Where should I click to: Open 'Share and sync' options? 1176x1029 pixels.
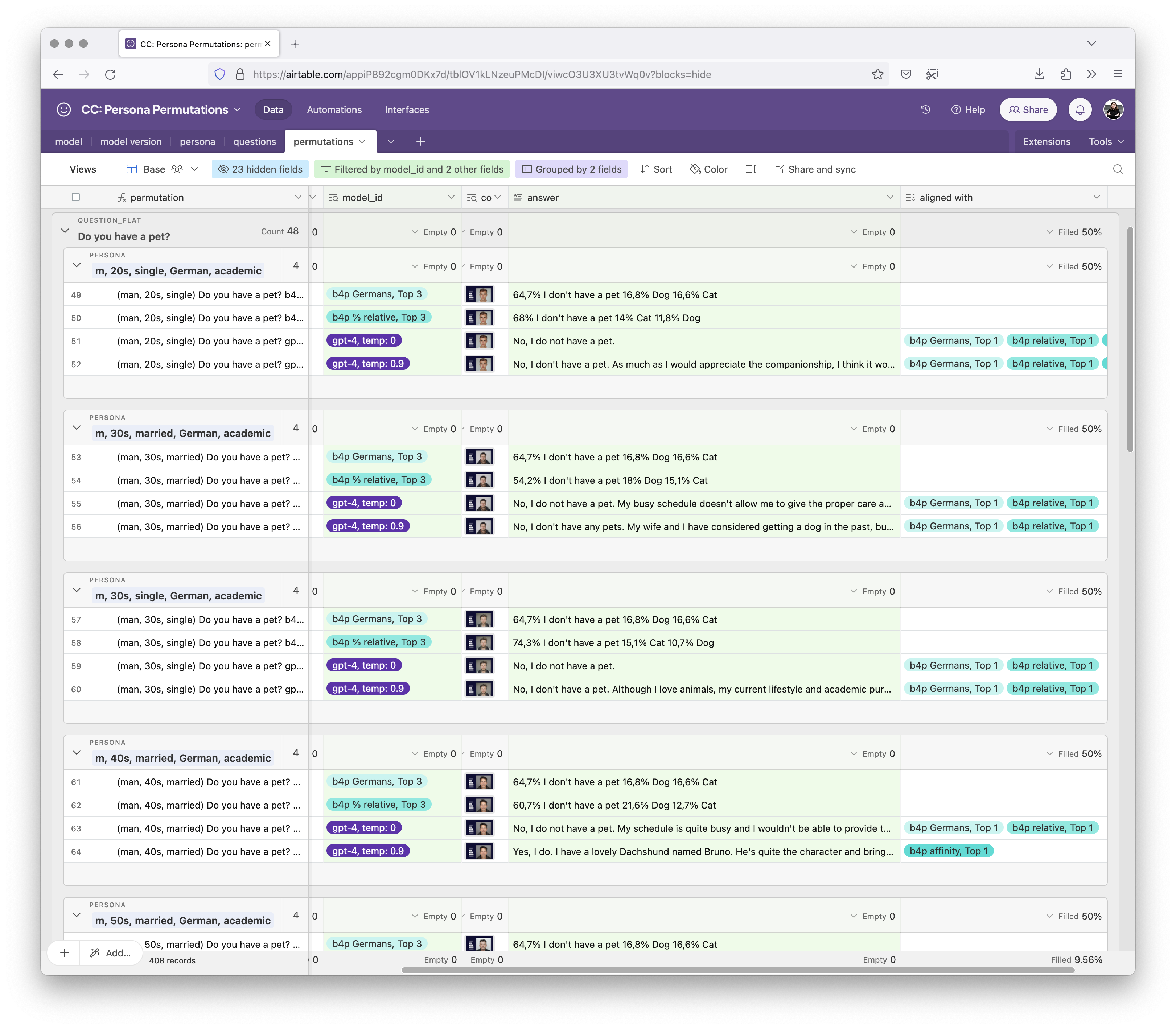(815, 169)
